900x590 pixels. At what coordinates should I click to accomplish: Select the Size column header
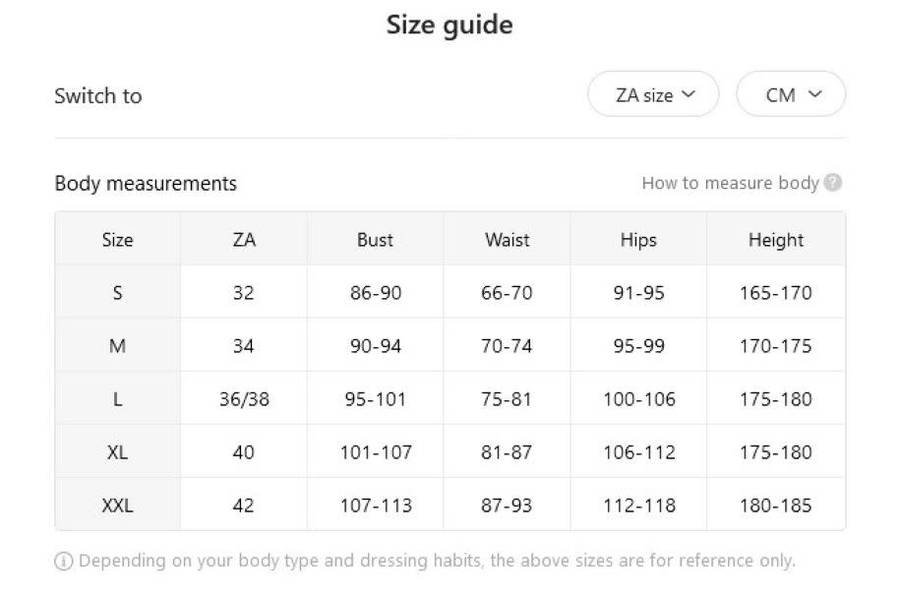click(x=117, y=240)
